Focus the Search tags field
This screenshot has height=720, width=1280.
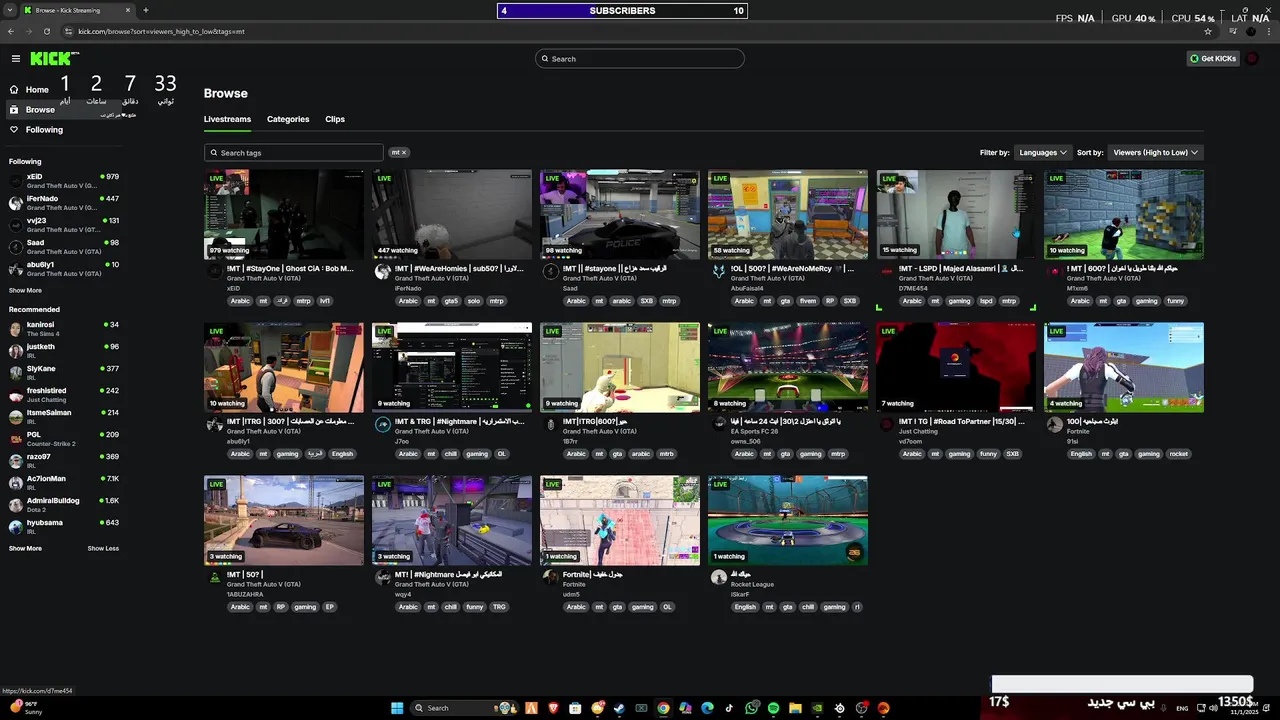[294, 153]
